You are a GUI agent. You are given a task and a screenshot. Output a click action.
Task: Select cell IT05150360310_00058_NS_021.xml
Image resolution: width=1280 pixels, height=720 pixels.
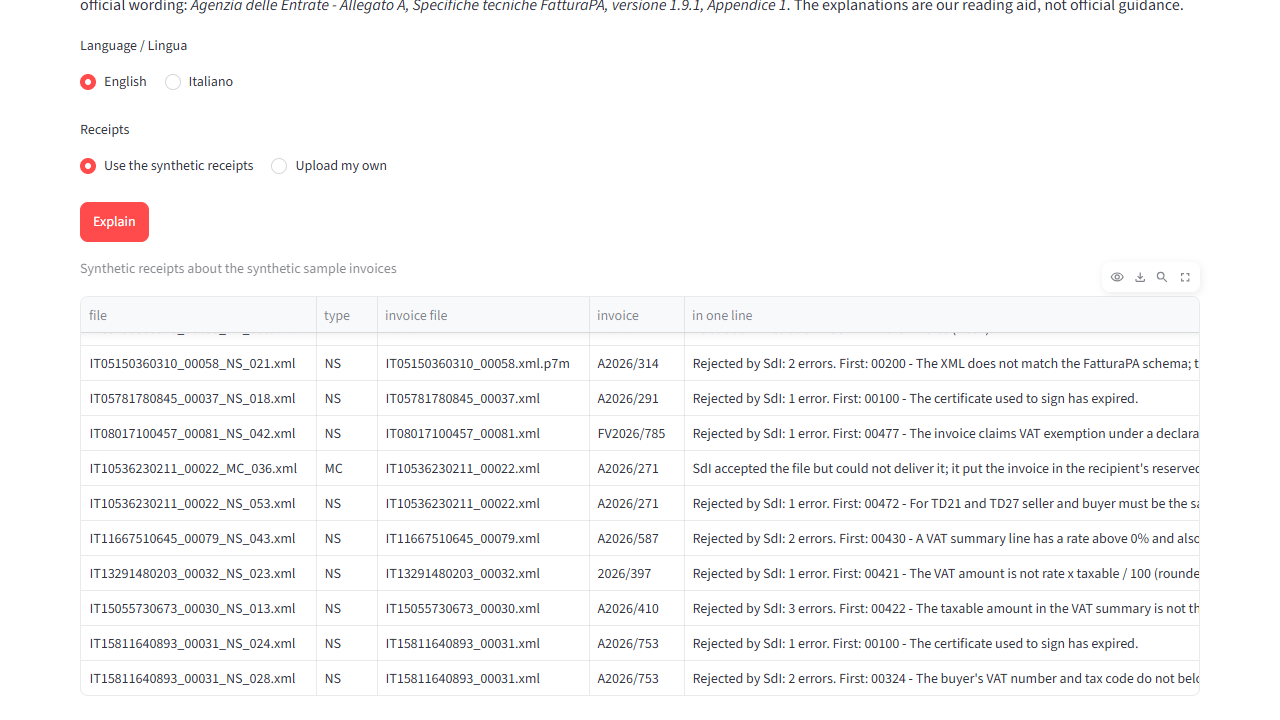click(198, 364)
